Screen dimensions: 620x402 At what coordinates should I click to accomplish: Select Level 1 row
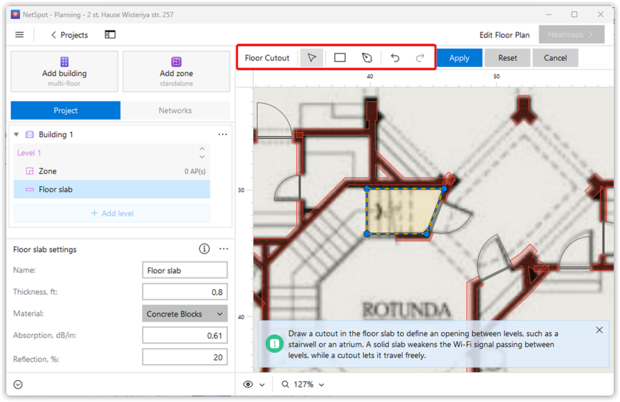(x=112, y=153)
